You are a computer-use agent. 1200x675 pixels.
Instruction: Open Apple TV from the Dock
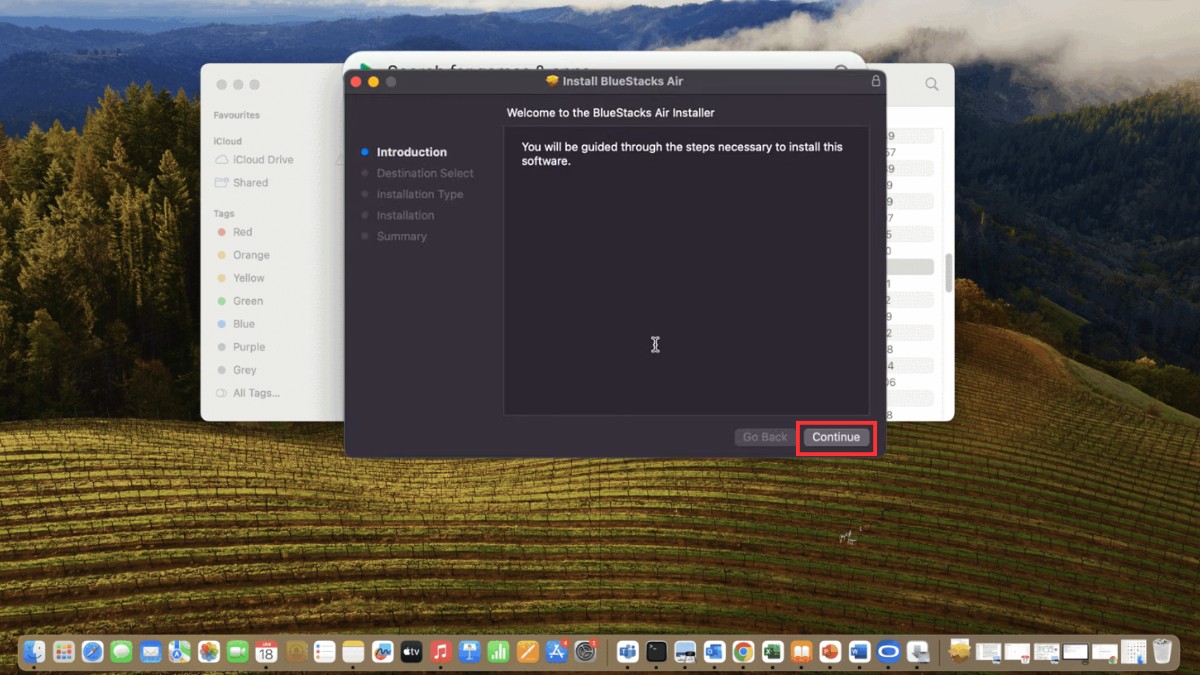pyautogui.click(x=411, y=652)
